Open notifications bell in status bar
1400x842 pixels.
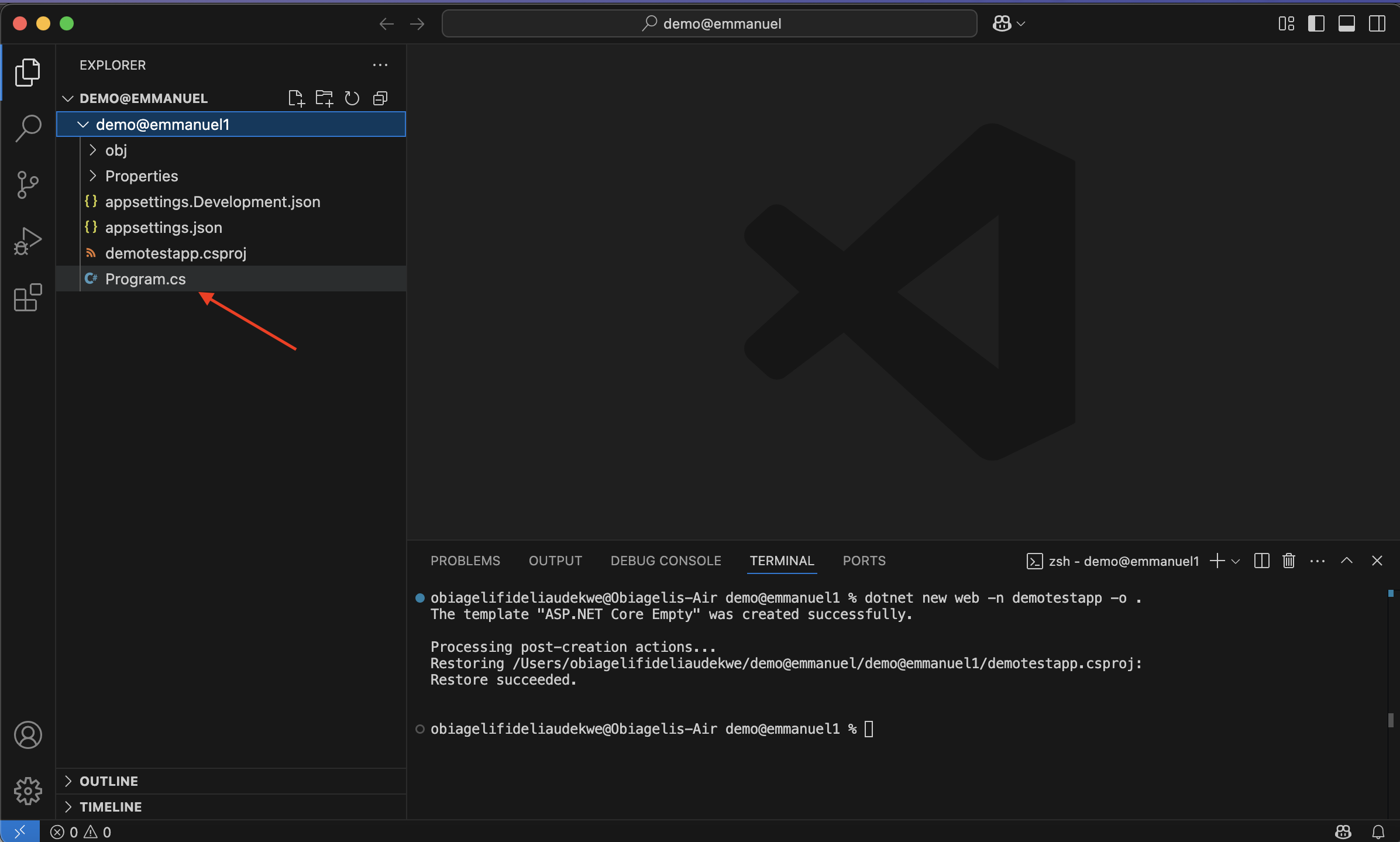[x=1378, y=831]
